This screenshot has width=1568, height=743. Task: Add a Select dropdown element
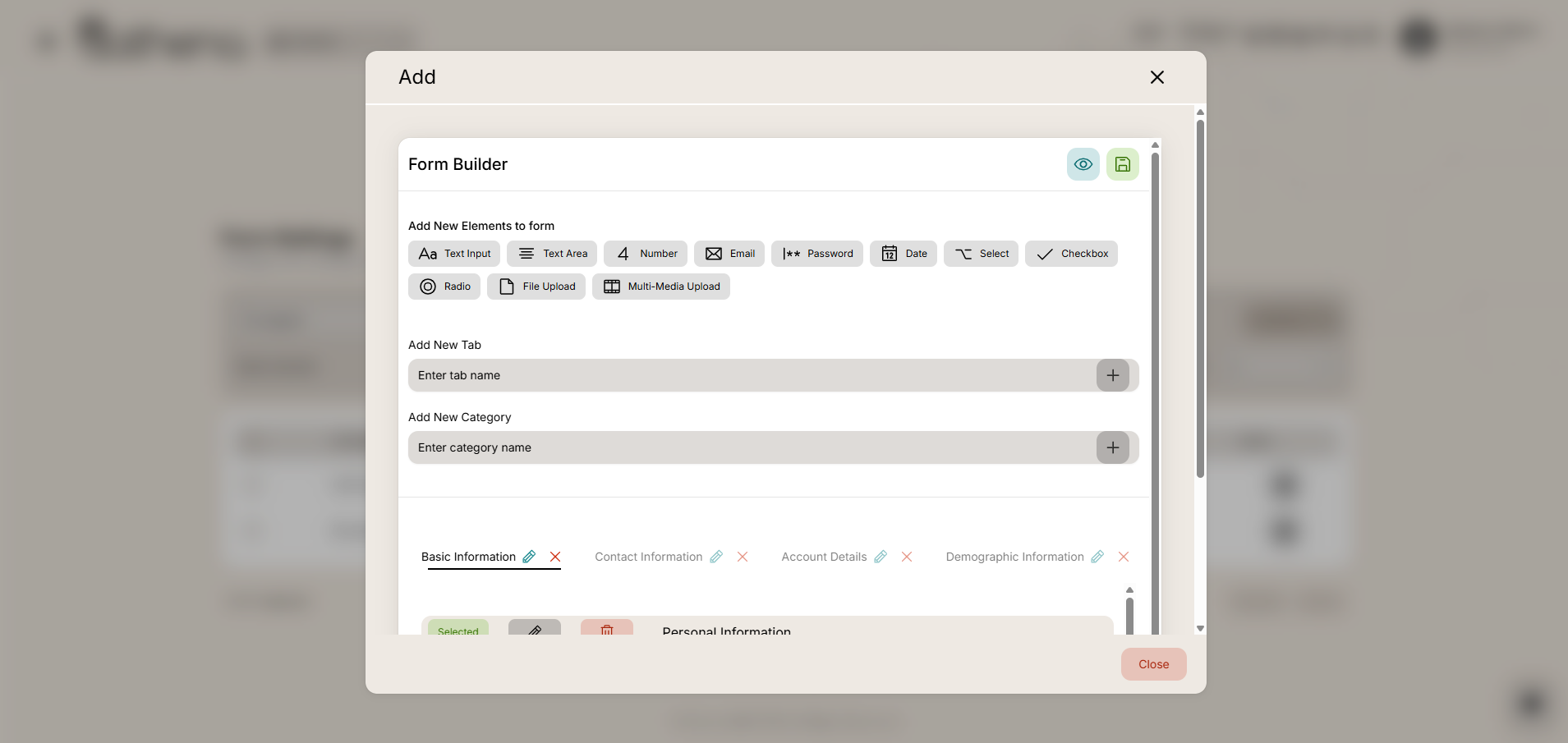coord(981,254)
